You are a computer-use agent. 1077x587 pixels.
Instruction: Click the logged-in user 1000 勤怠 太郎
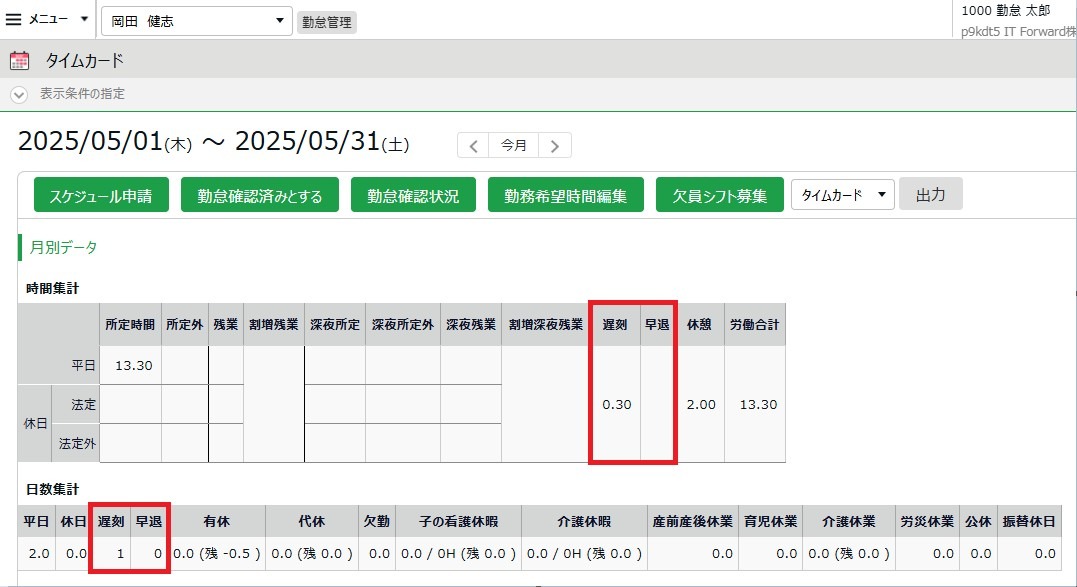pyautogui.click(x=1005, y=10)
